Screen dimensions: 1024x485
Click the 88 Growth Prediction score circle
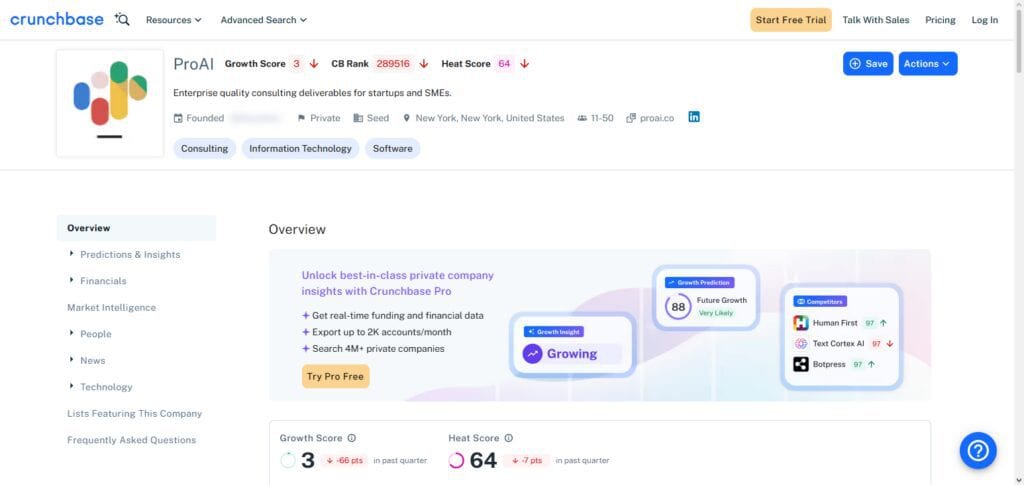pyautogui.click(x=679, y=307)
